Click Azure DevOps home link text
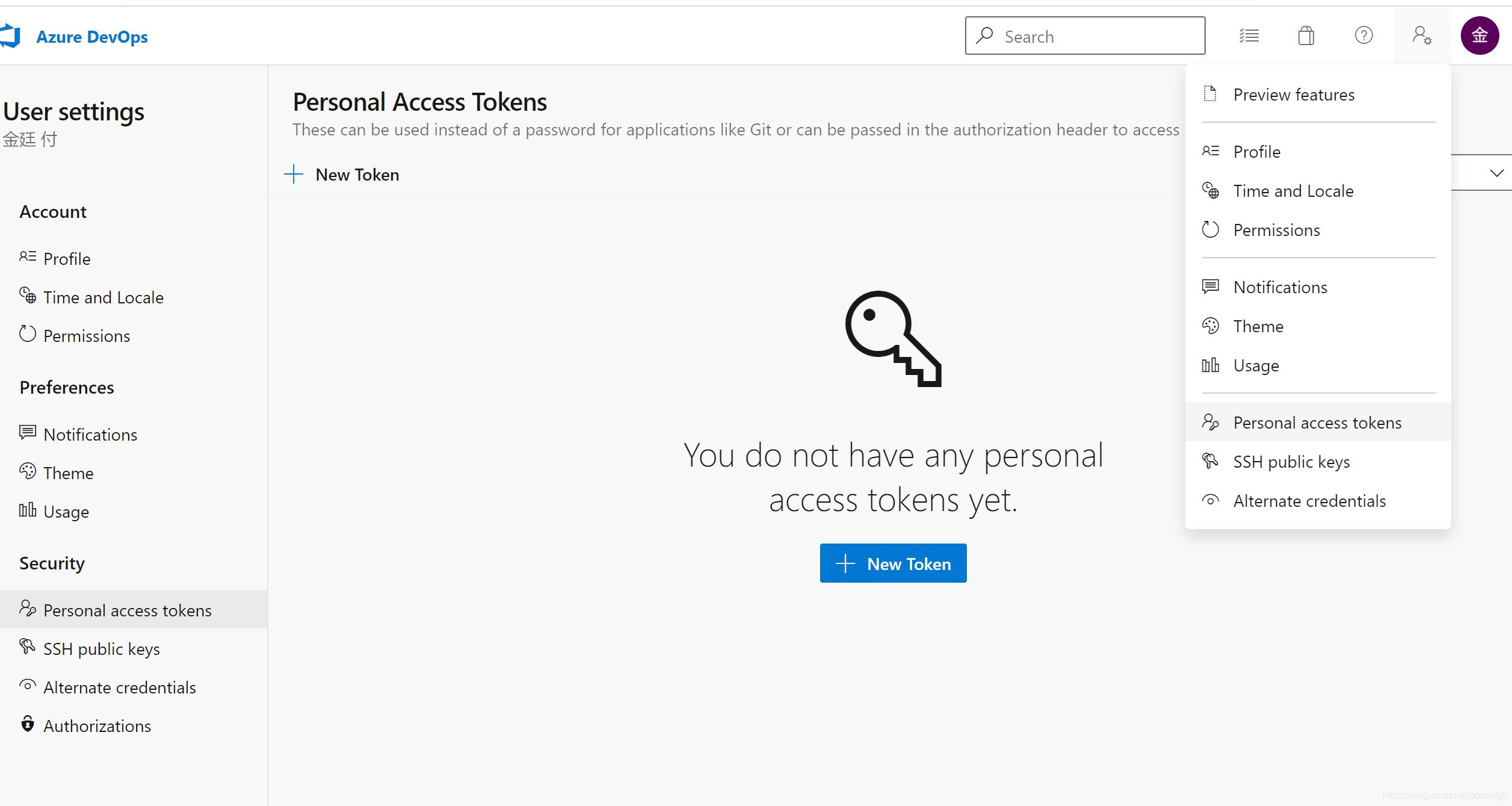Screen dimensions: 1512x806 (92, 37)
